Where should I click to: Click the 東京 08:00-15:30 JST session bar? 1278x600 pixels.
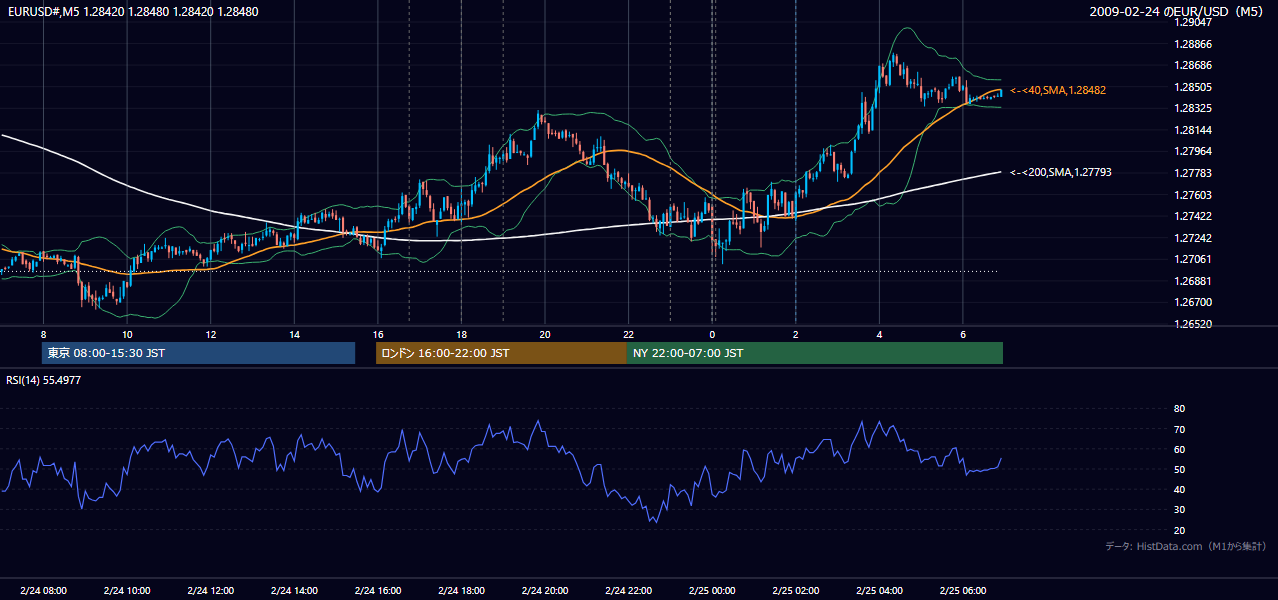198,353
